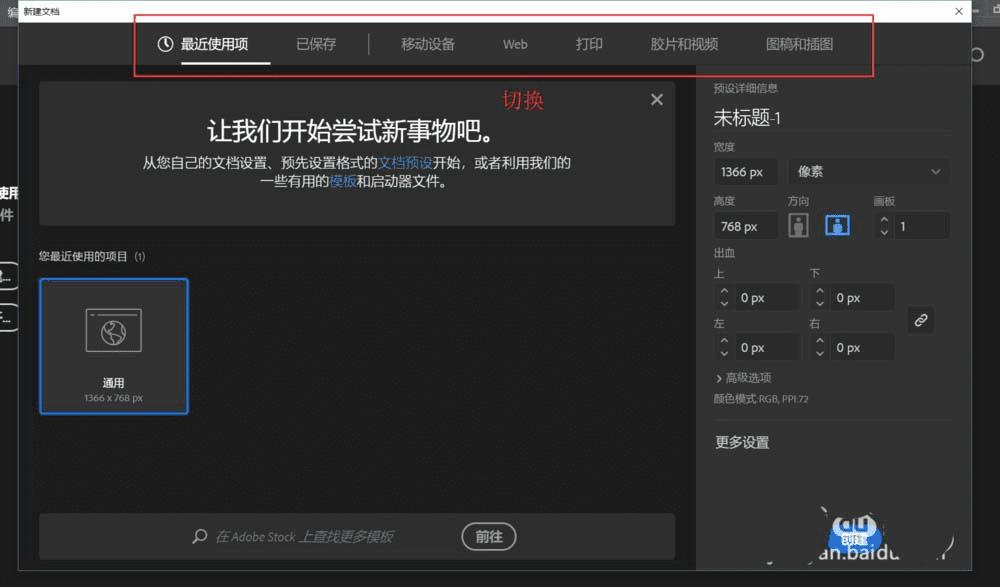Follow the 模板 link
The height and width of the screenshot is (587, 1000).
tap(342, 181)
